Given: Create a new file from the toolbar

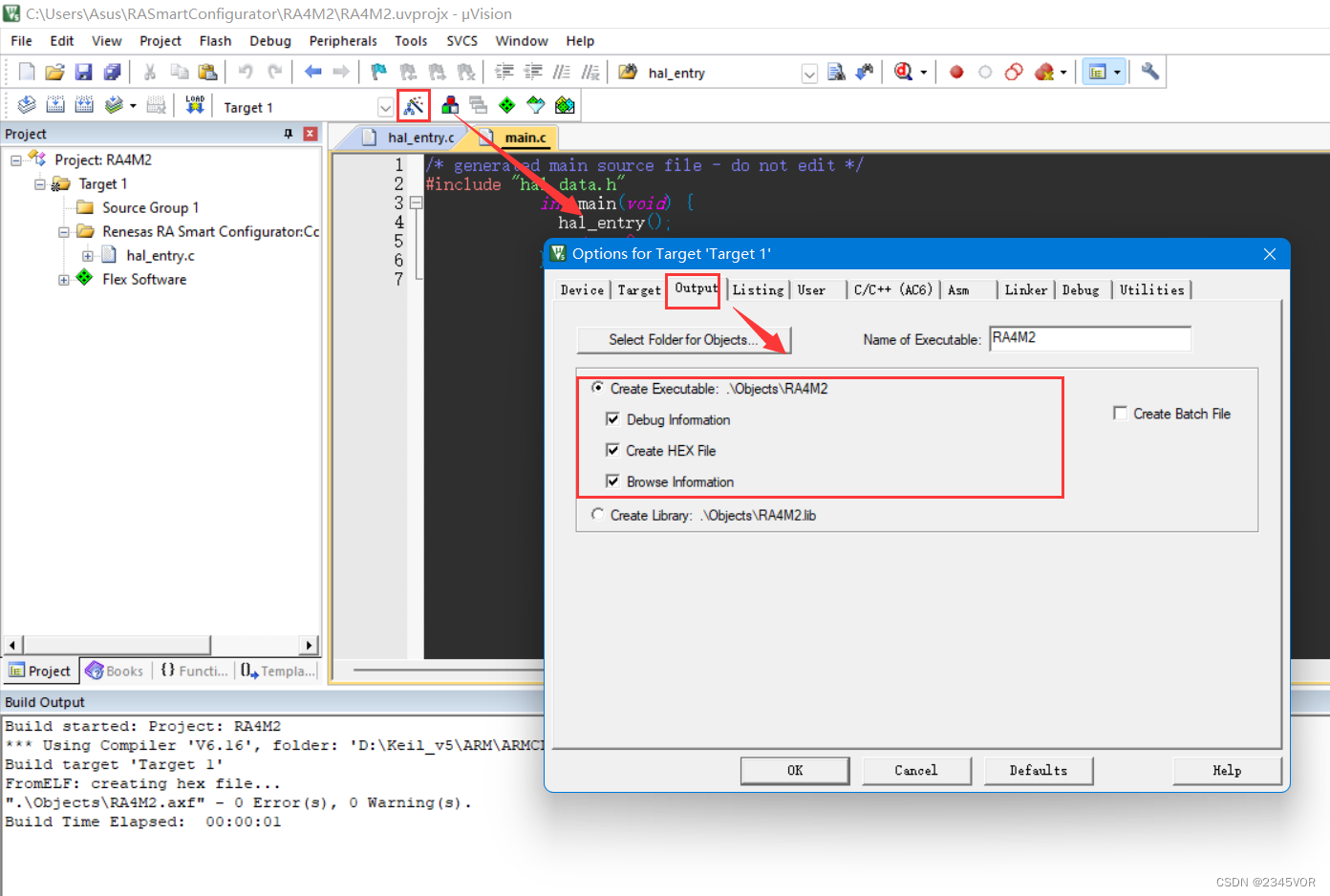Looking at the screenshot, I should click(27, 72).
